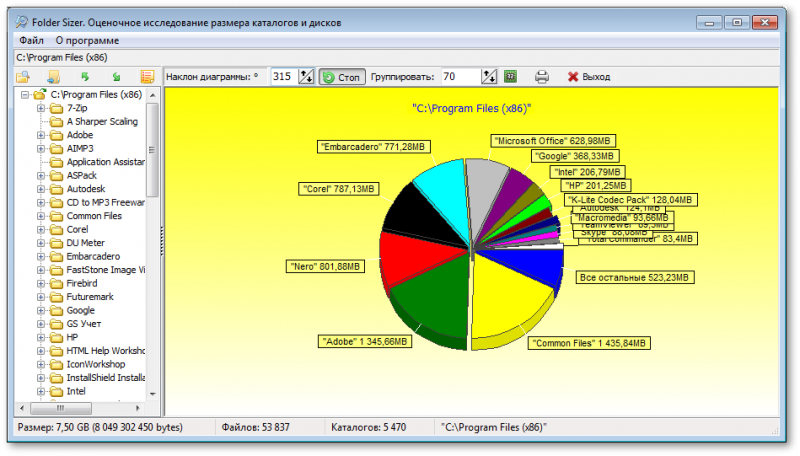This screenshot has height=456, width=800.
Task: Select CD to MP3 Freeware folder
Action: pos(106,202)
